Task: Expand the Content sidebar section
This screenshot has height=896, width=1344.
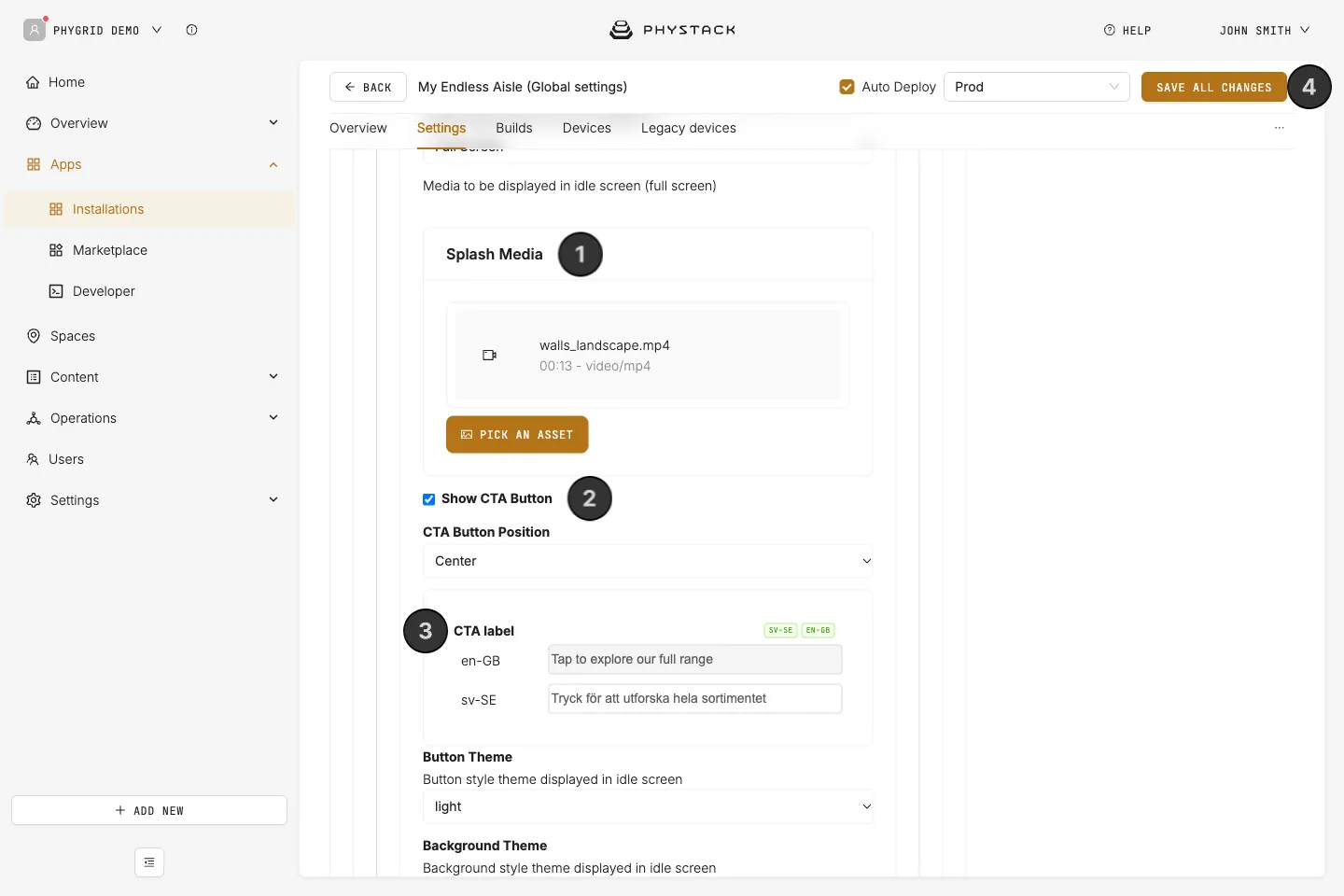Action: [x=273, y=376]
